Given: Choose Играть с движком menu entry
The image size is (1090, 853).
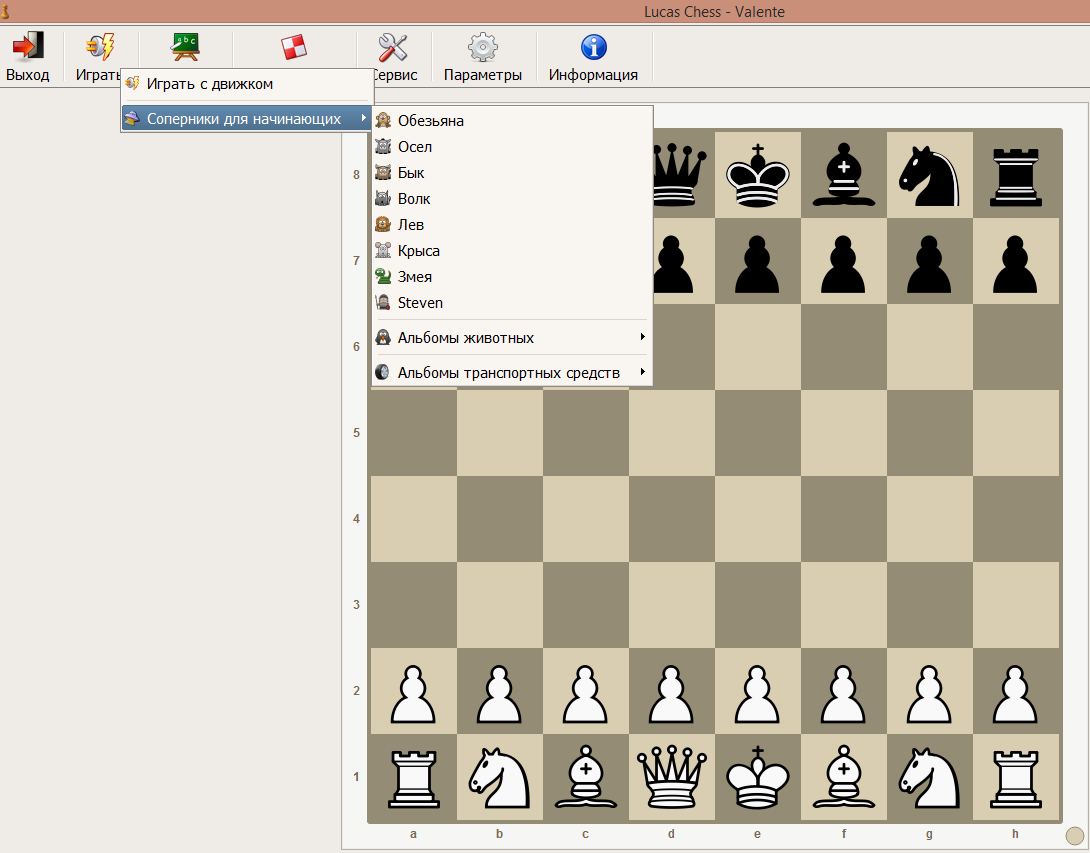Looking at the screenshot, I should (x=247, y=83).
